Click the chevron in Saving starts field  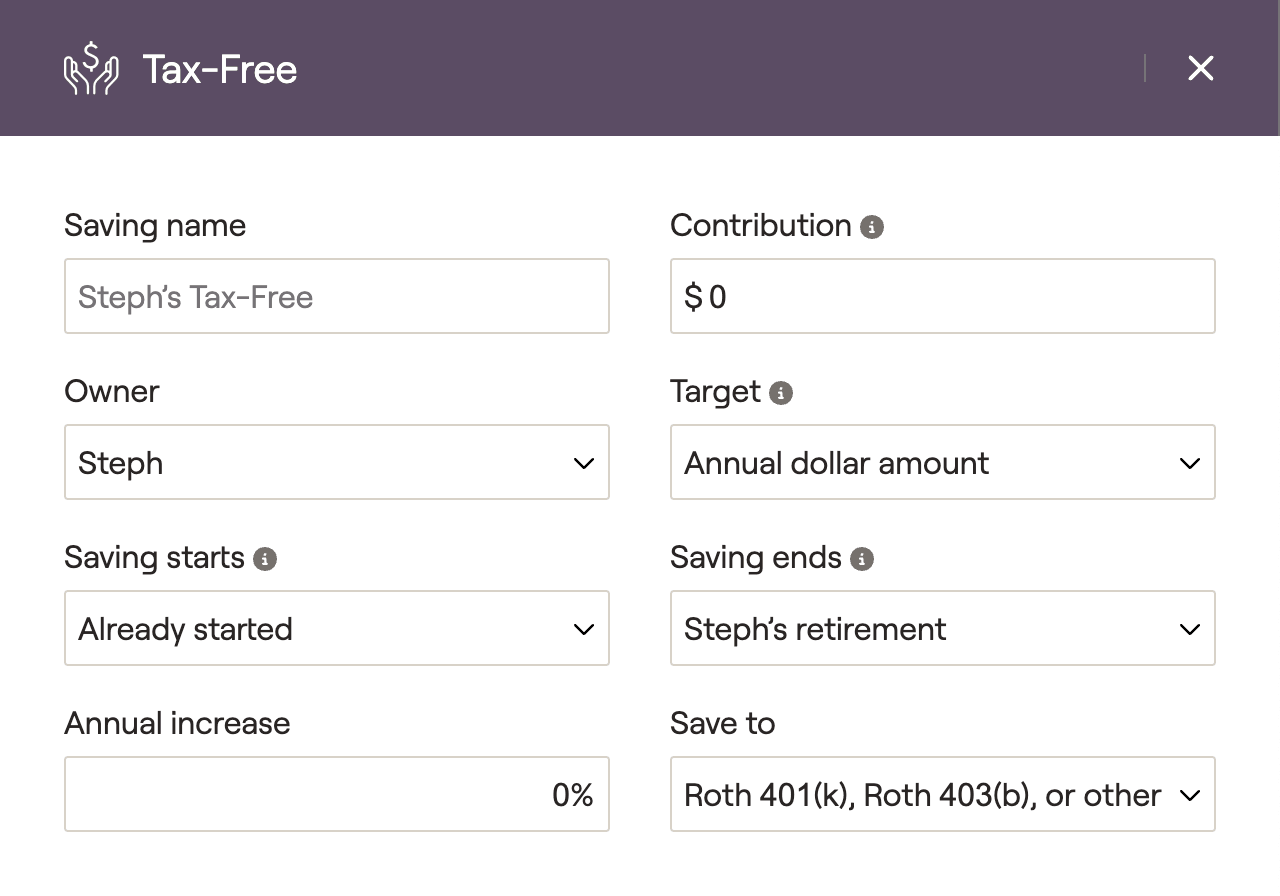584,629
